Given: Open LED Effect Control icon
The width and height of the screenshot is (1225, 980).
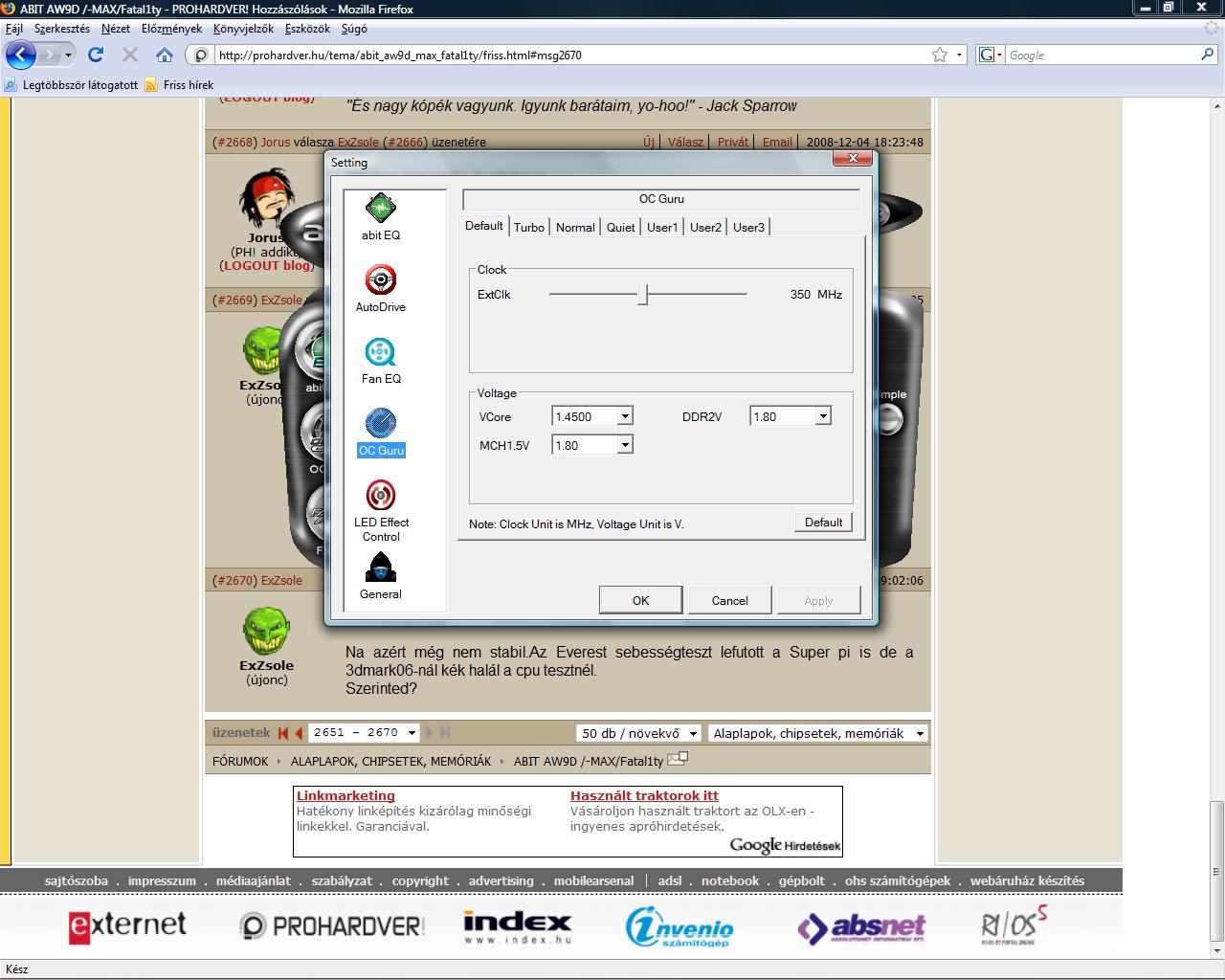Looking at the screenshot, I should 381,496.
